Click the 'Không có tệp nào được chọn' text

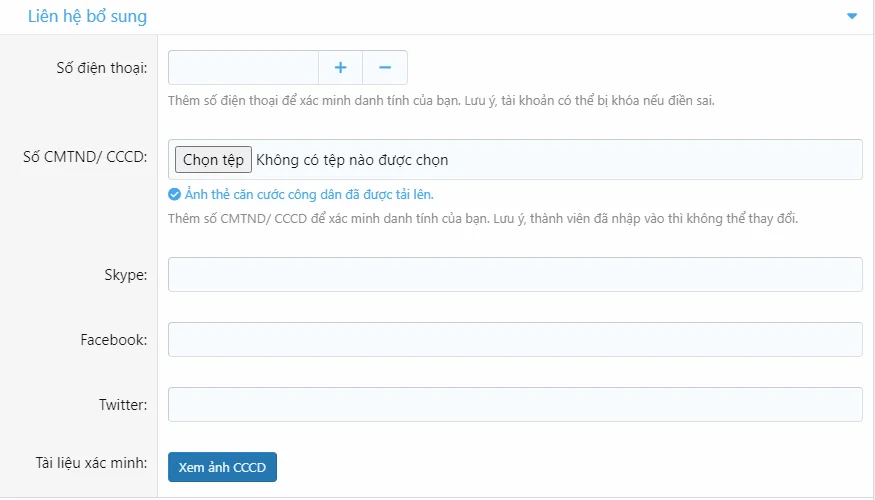point(352,160)
